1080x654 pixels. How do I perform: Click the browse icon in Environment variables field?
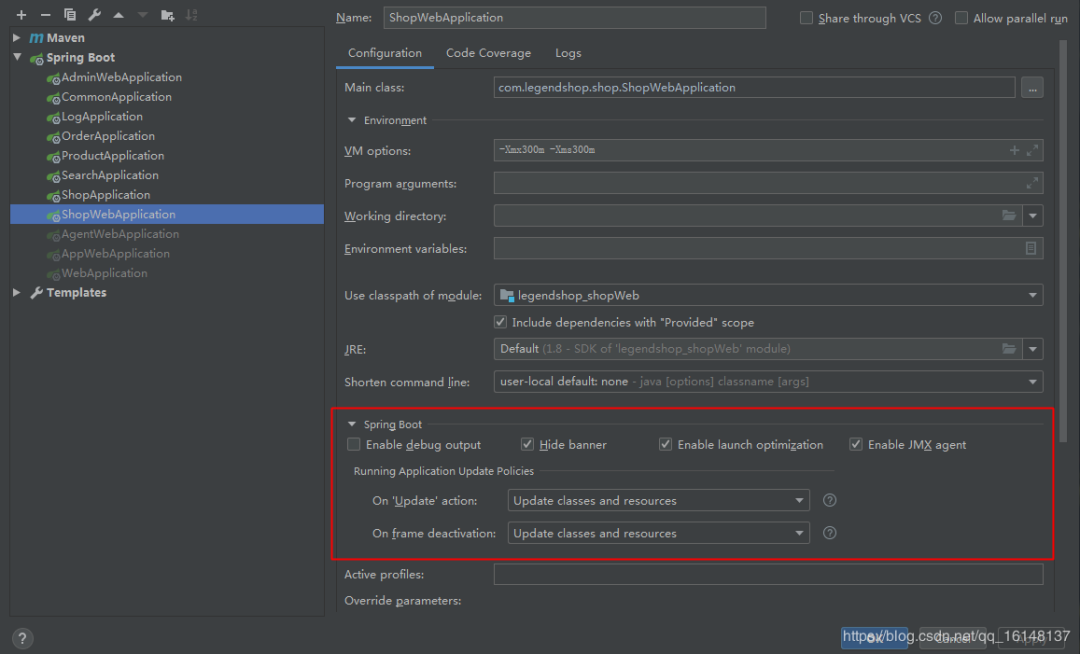(1031, 249)
